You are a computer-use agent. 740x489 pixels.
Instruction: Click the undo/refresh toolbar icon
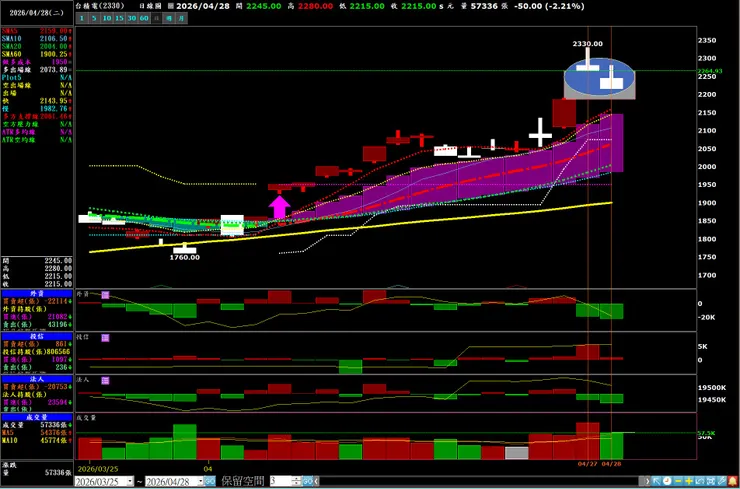click(x=699, y=481)
